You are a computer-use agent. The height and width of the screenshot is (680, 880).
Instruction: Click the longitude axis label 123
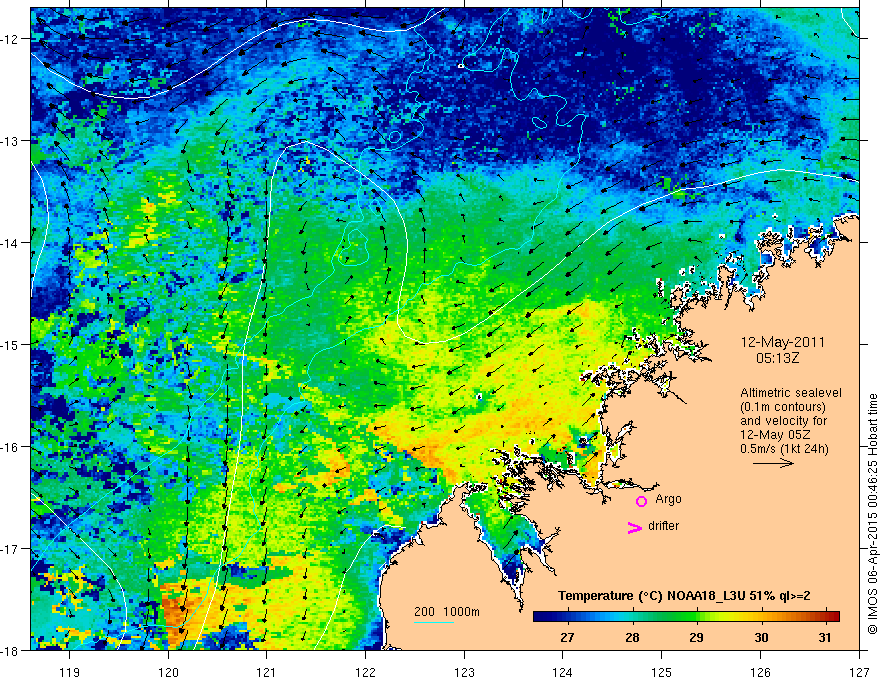click(464, 672)
